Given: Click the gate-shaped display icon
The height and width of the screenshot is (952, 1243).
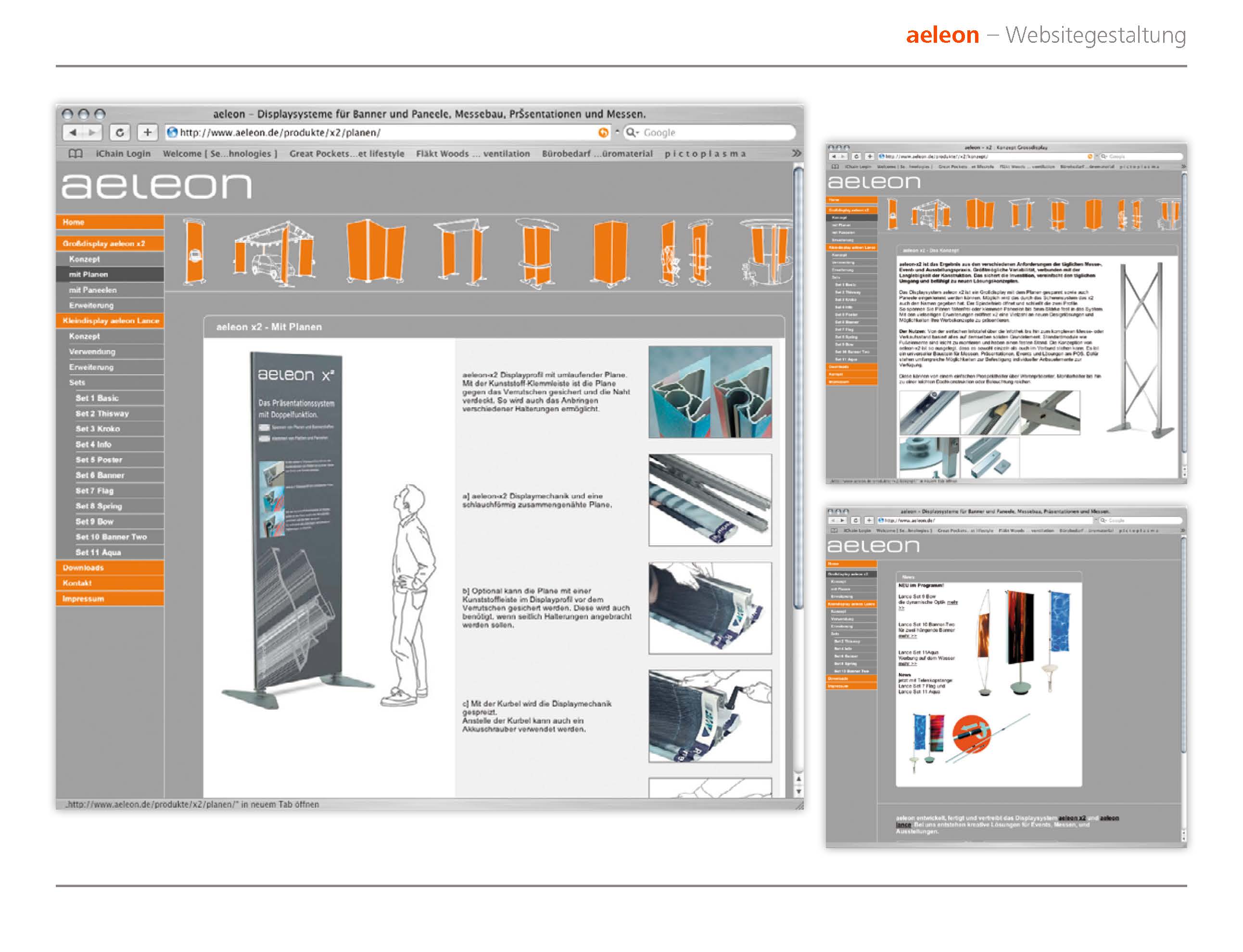Looking at the screenshot, I should tap(461, 253).
